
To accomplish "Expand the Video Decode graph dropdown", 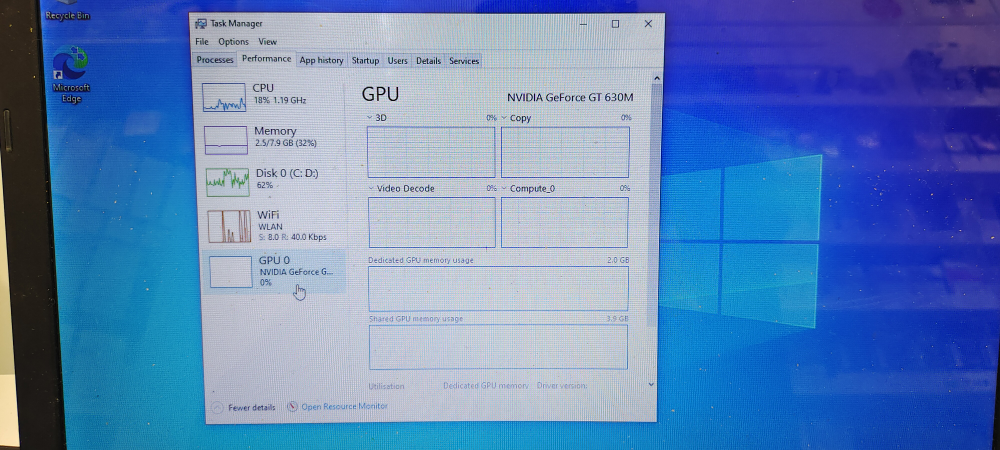I will coord(371,189).
